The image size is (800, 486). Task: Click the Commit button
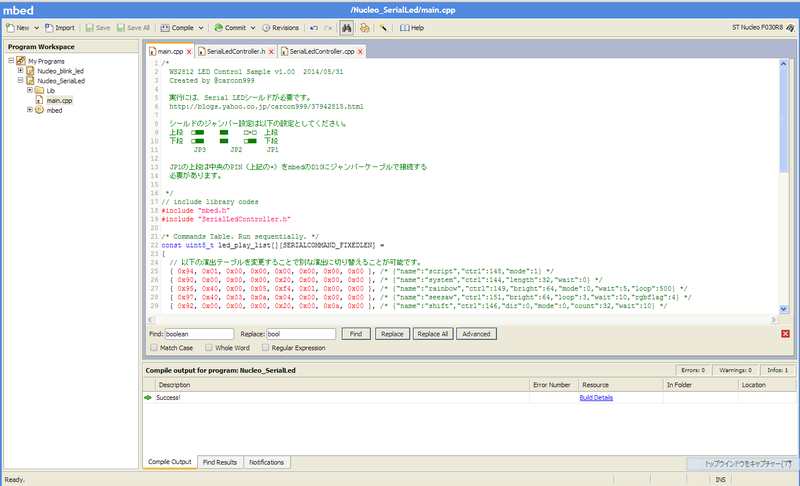[x=230, y=28]
